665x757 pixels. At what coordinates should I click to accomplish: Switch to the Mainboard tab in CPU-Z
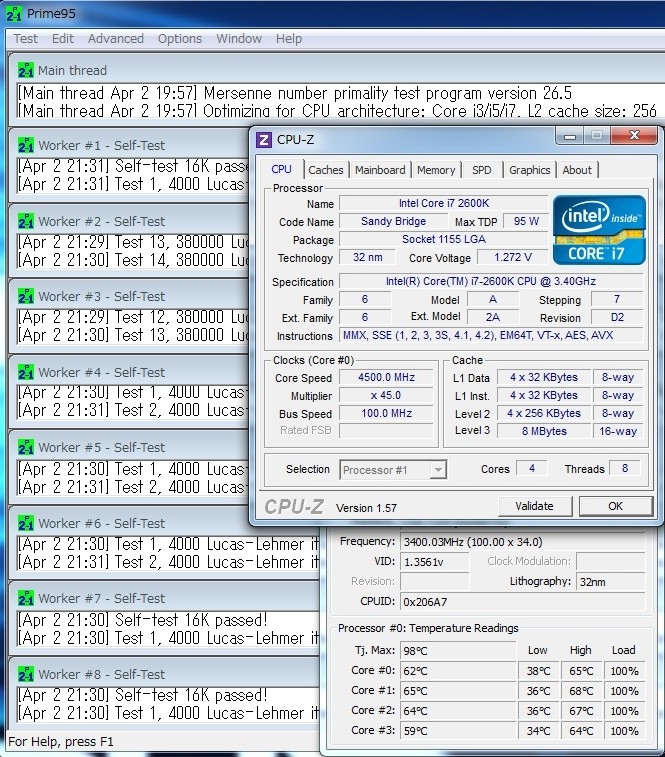click(x=380, y=170)
